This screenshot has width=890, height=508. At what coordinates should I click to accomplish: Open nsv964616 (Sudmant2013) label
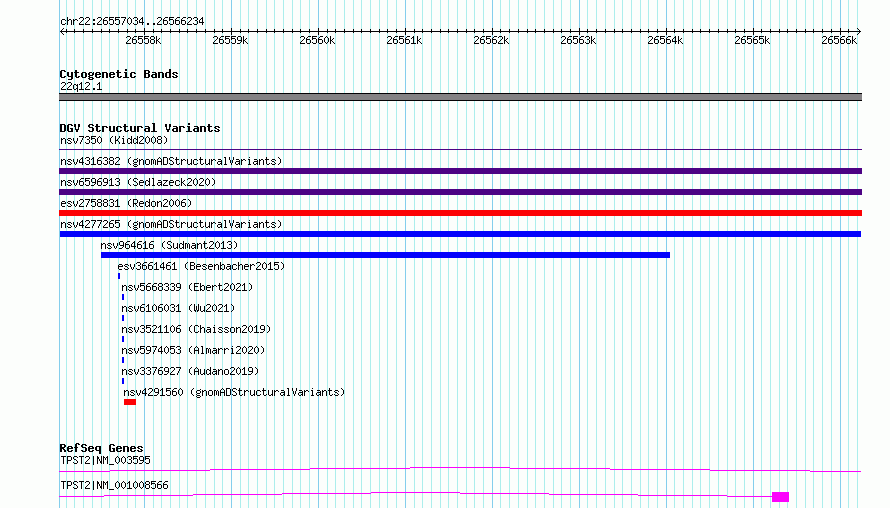coord(169,245)
